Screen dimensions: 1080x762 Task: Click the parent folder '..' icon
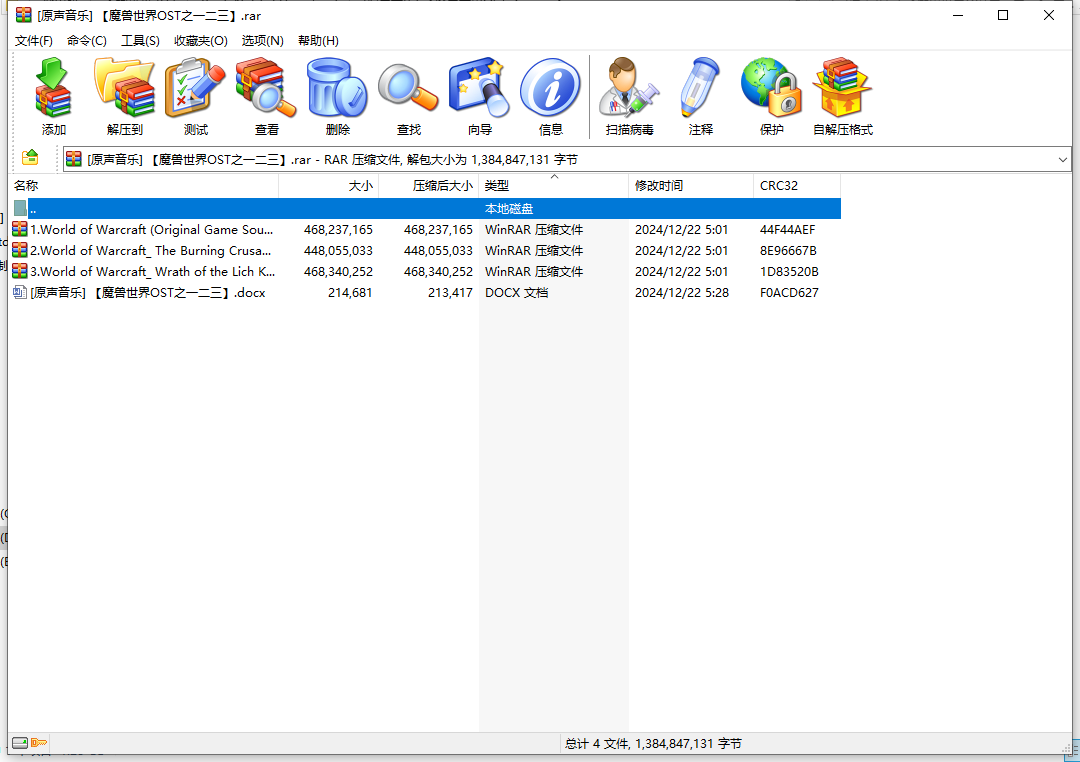coord(20,208)
